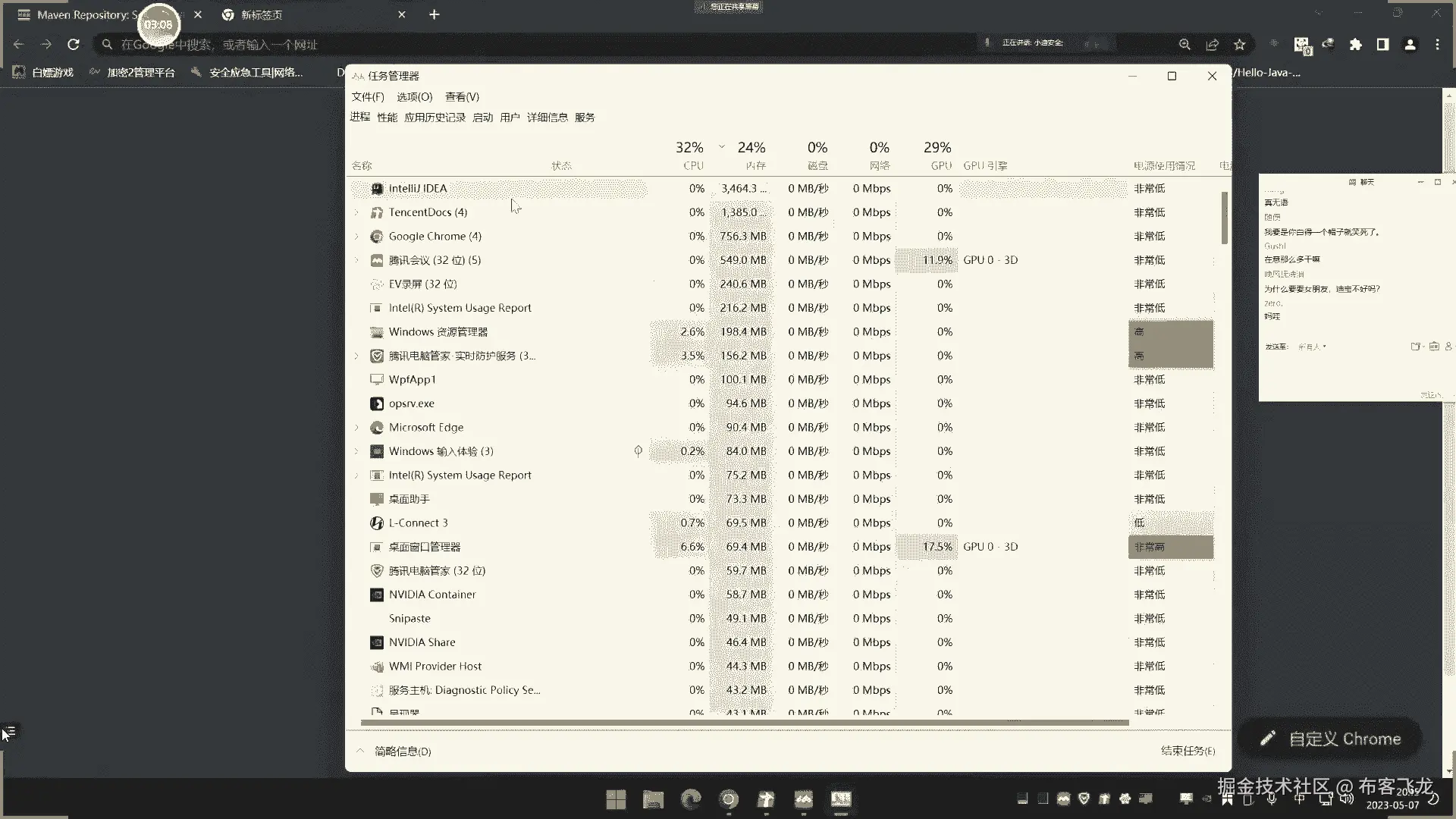Click the L-Connect 3 process icon

click(377, 523)
